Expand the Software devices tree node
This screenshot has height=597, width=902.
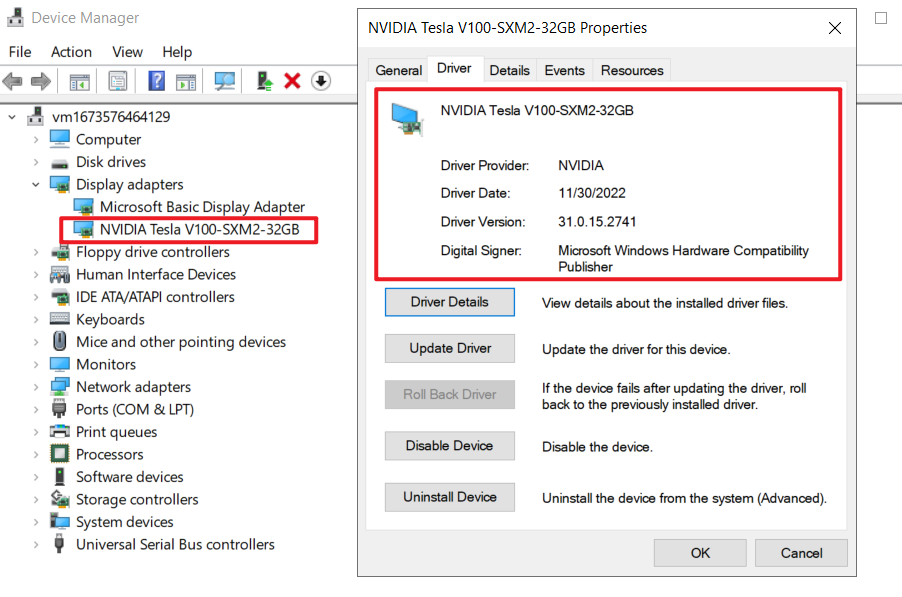coord(36,477)
